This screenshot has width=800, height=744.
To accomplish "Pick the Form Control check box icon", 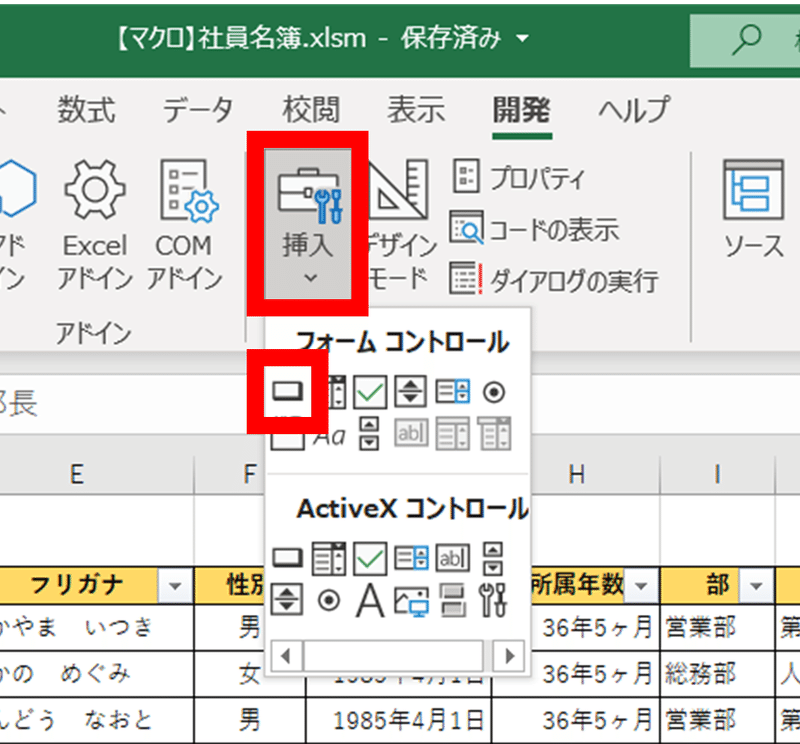I will [x=370, y=392].
